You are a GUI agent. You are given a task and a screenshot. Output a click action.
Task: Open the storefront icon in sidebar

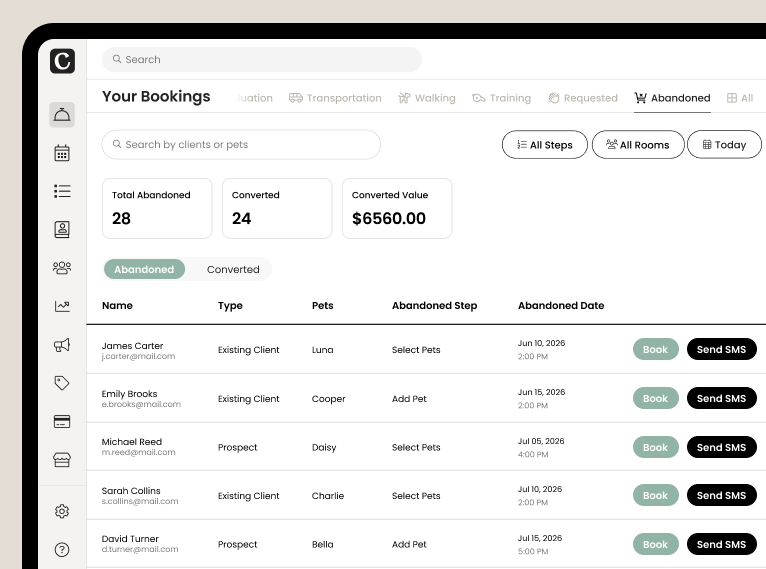click(62, 460)
